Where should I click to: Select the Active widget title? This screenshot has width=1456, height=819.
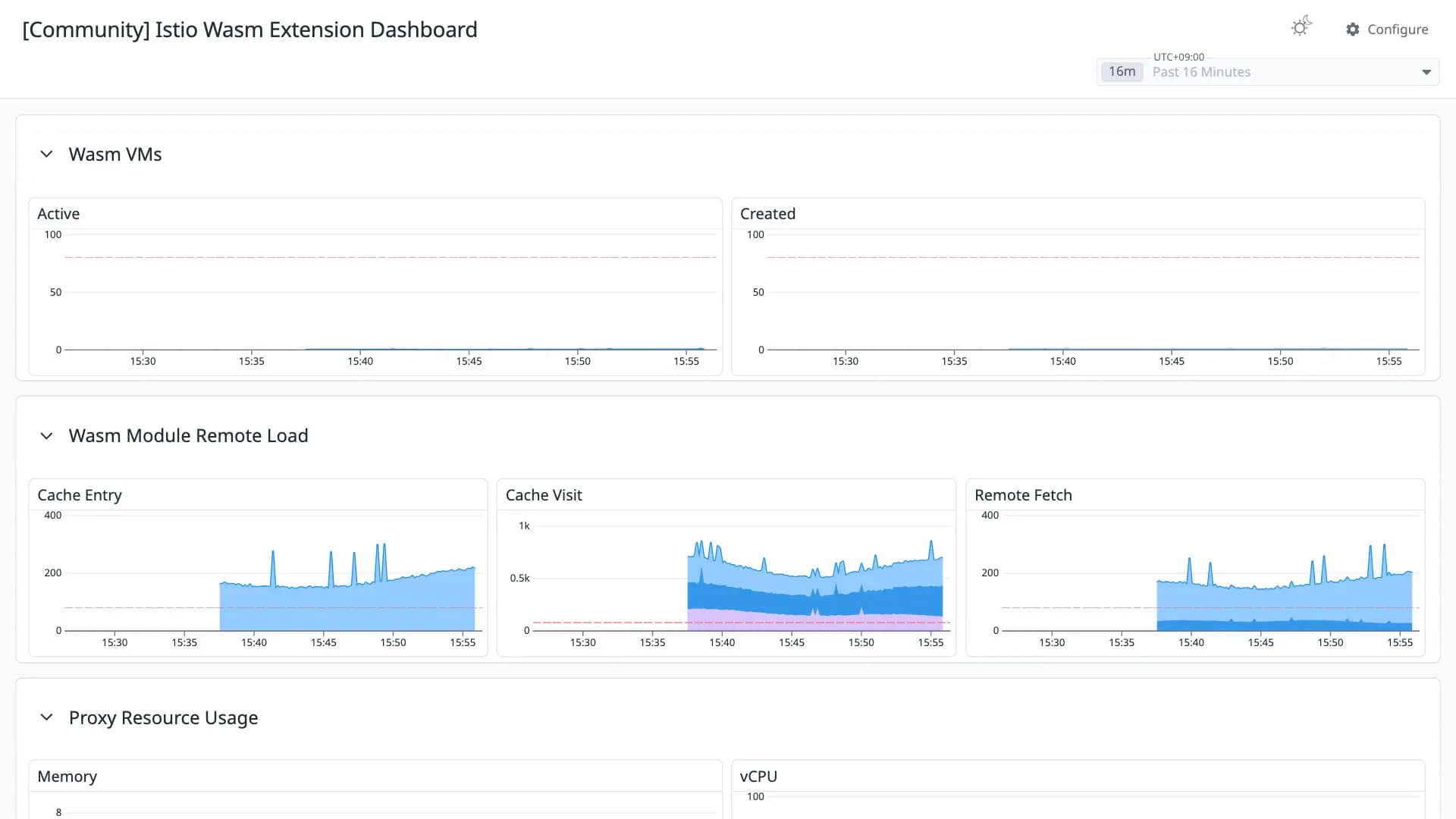pos(58,214)
